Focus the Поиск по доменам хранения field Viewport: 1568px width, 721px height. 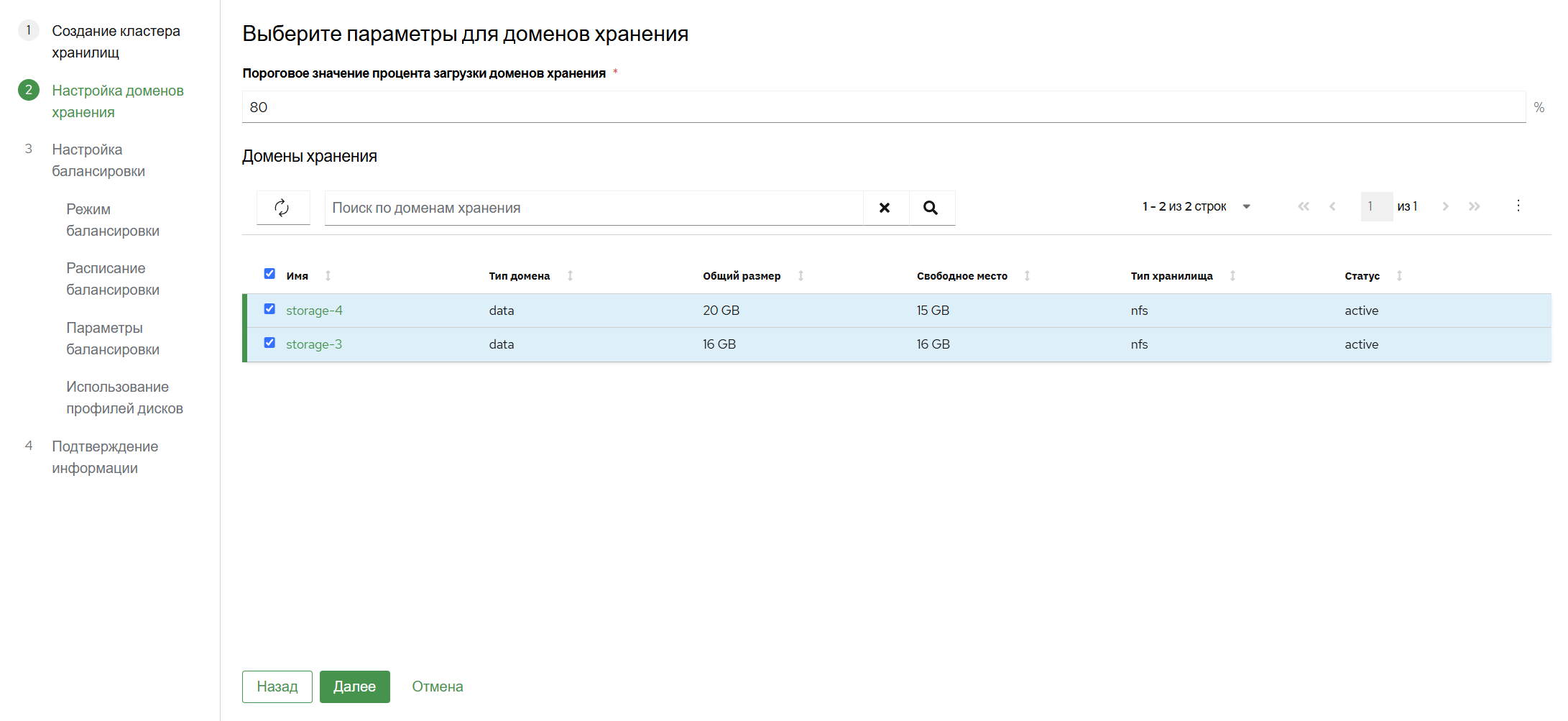(x=594, y=208)
